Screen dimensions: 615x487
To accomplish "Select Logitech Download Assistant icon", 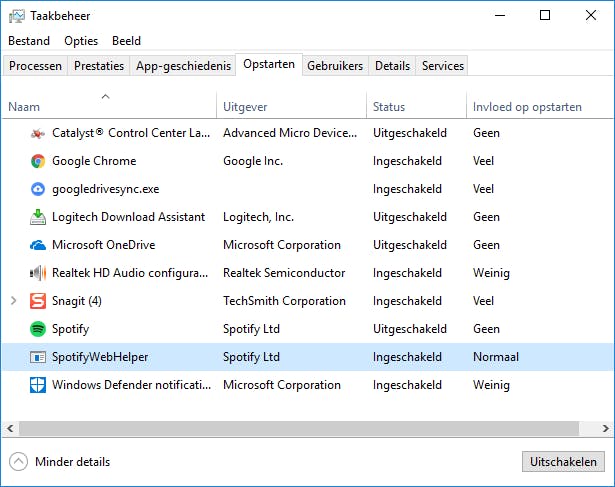I will pos(37,217).
